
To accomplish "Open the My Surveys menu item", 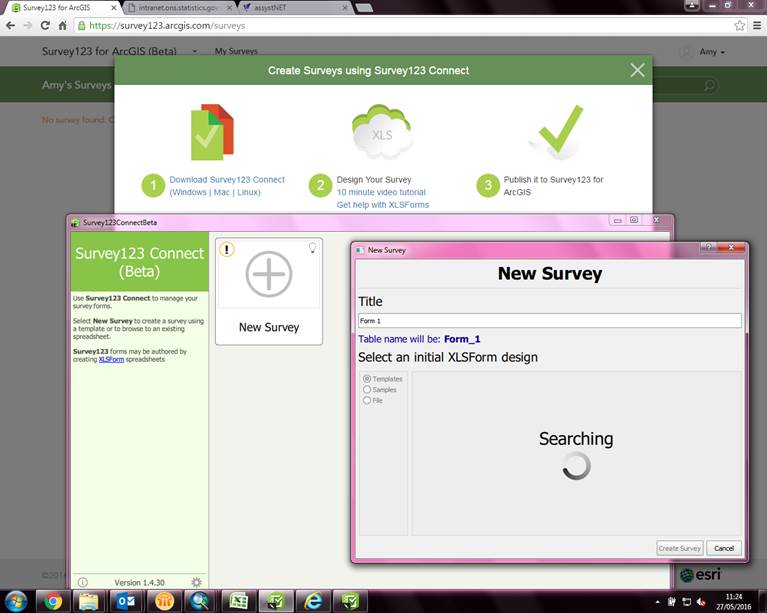I will 236,51.
